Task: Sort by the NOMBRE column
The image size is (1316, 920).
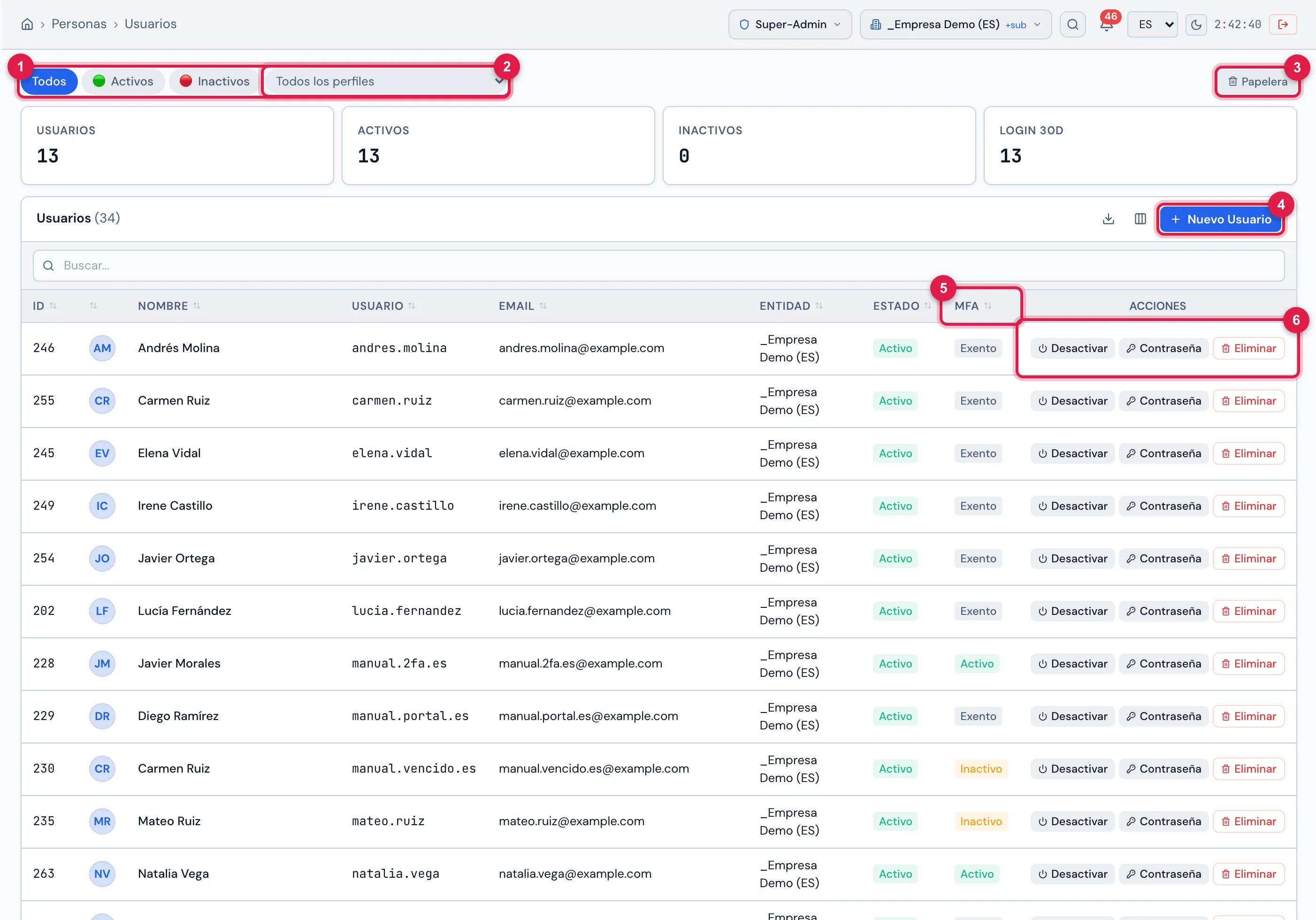Action: pos(169,306)
